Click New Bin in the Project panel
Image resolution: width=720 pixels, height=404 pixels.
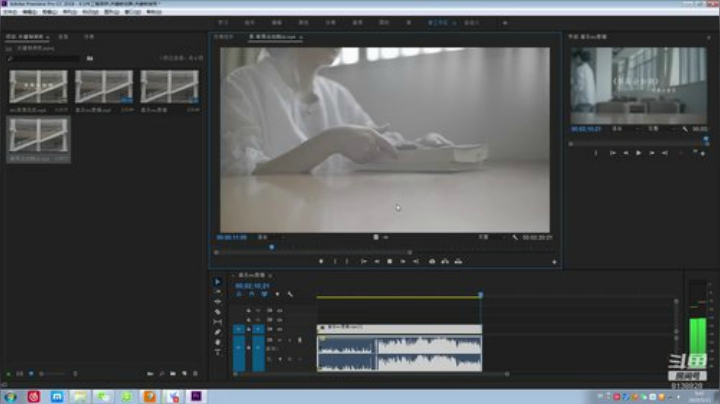coord(173,374)
